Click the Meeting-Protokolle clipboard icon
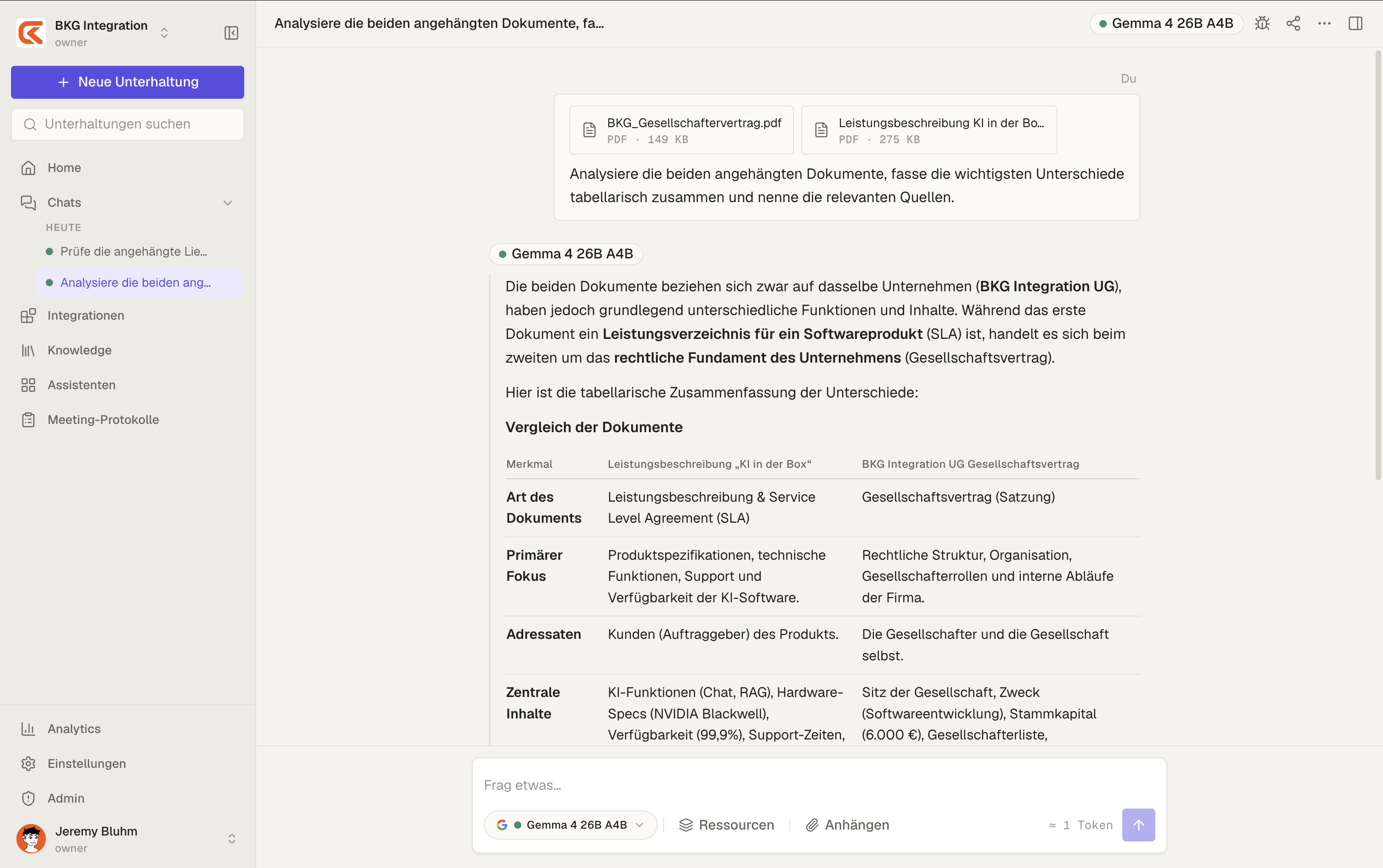Image resolution: width=1383 pixels, height=868 pixels. [28, 420]
